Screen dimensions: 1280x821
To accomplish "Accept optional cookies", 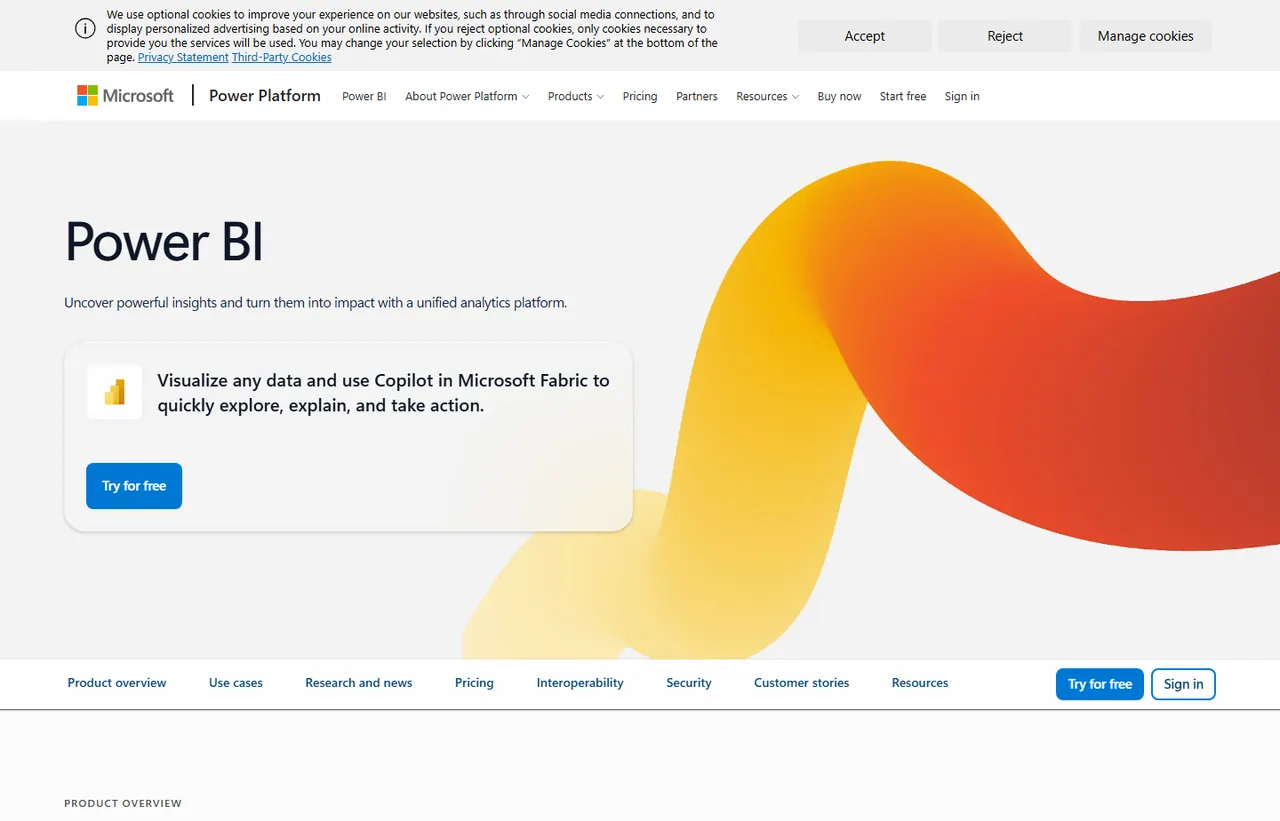I will tap(864, 36).
